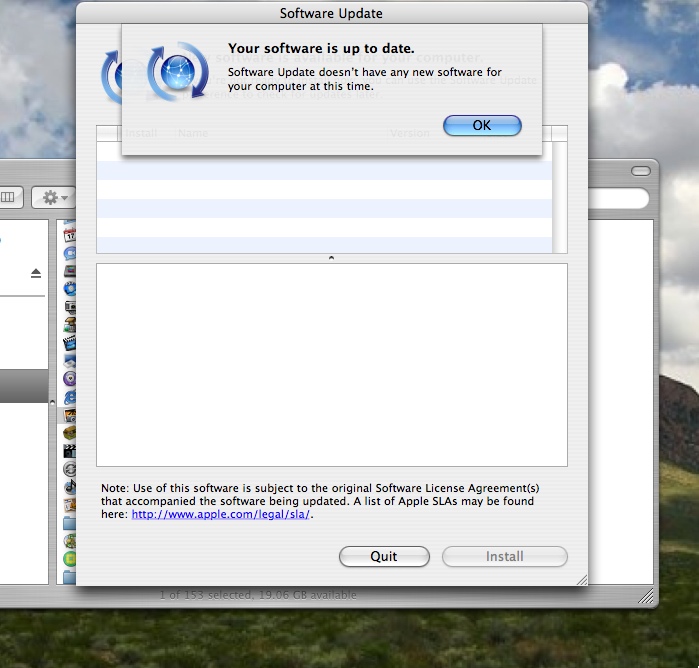This screenshot has width=699, height=668.
Task: Click the '1 of 153 selected, 19.06 GB available' status text
Action: pos(258,595)
